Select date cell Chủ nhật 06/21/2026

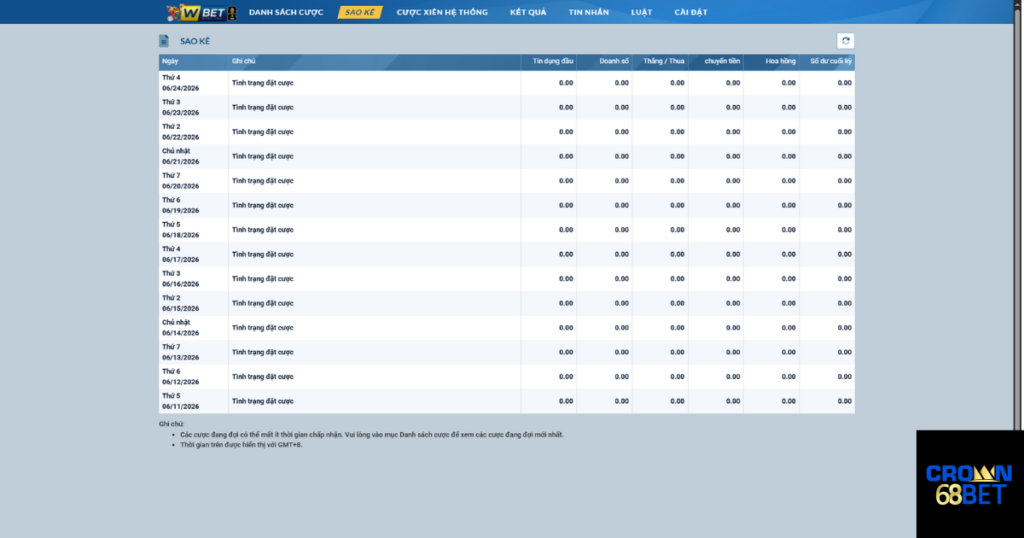[x=193, y=156]
